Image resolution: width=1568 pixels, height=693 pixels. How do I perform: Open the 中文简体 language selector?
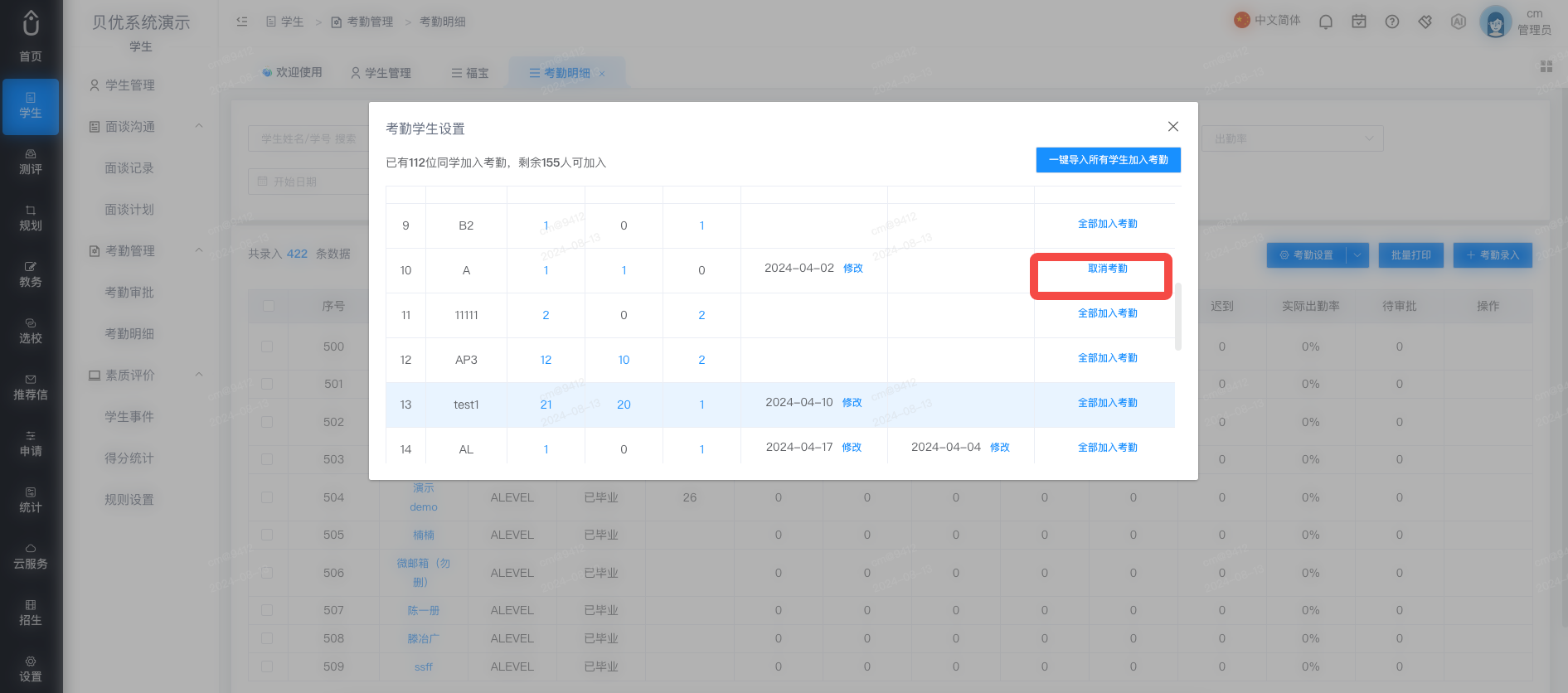point(1267,21)
